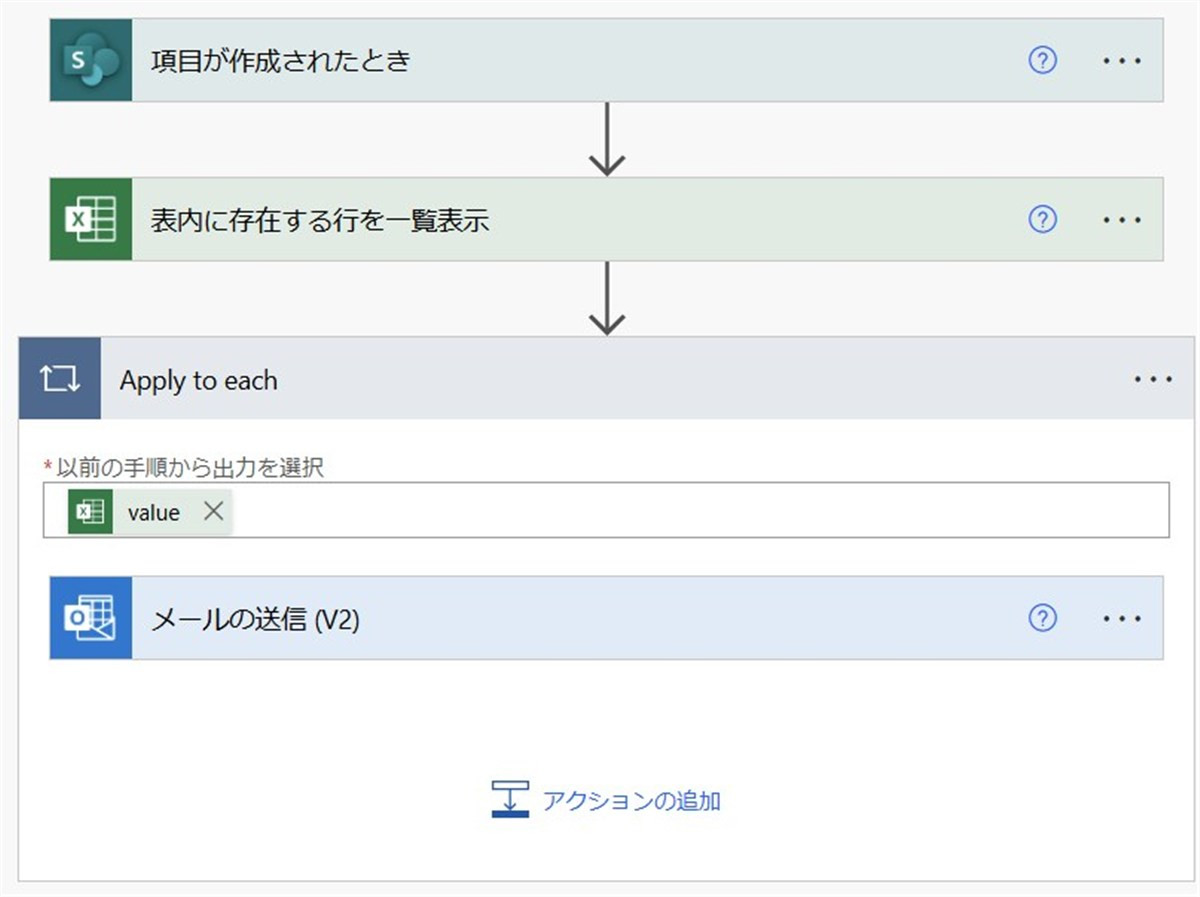1200x897 pixels.
Task: Expand the 表内に存在する行を一覧表示 step
Action: pyautogui.click(x=600, y=220)
